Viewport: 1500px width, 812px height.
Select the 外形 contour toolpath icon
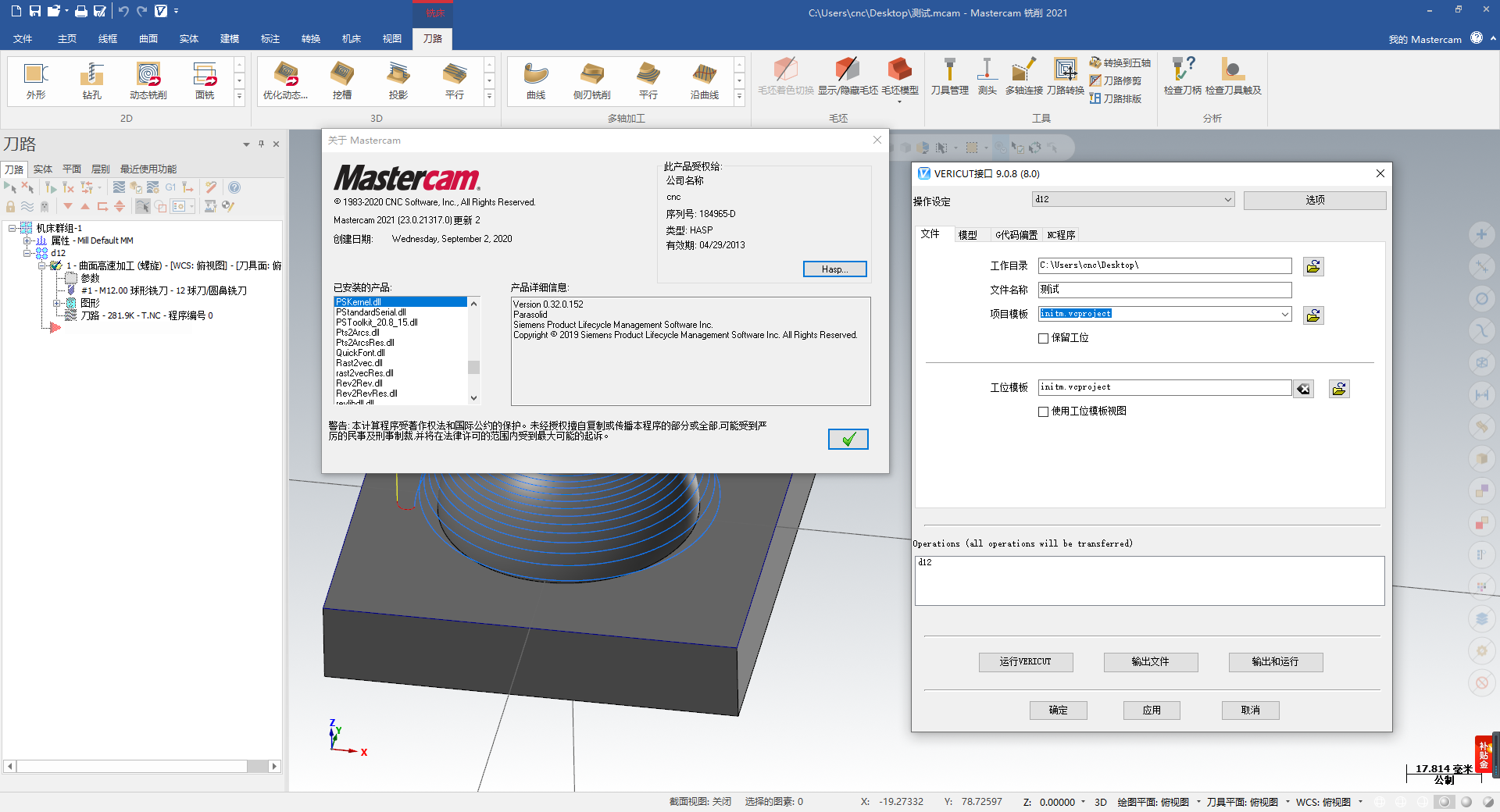tap(36, 80)
